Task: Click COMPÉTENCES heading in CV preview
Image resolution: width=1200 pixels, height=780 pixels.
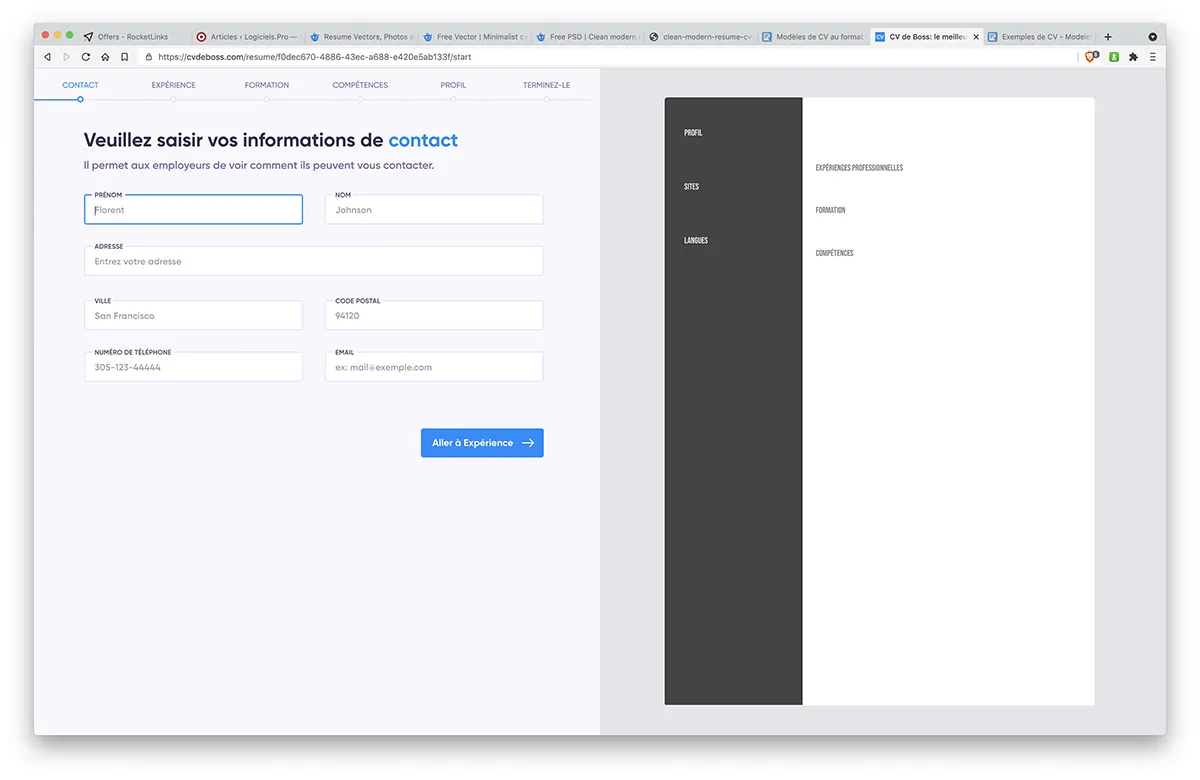Action: (835, 253)
